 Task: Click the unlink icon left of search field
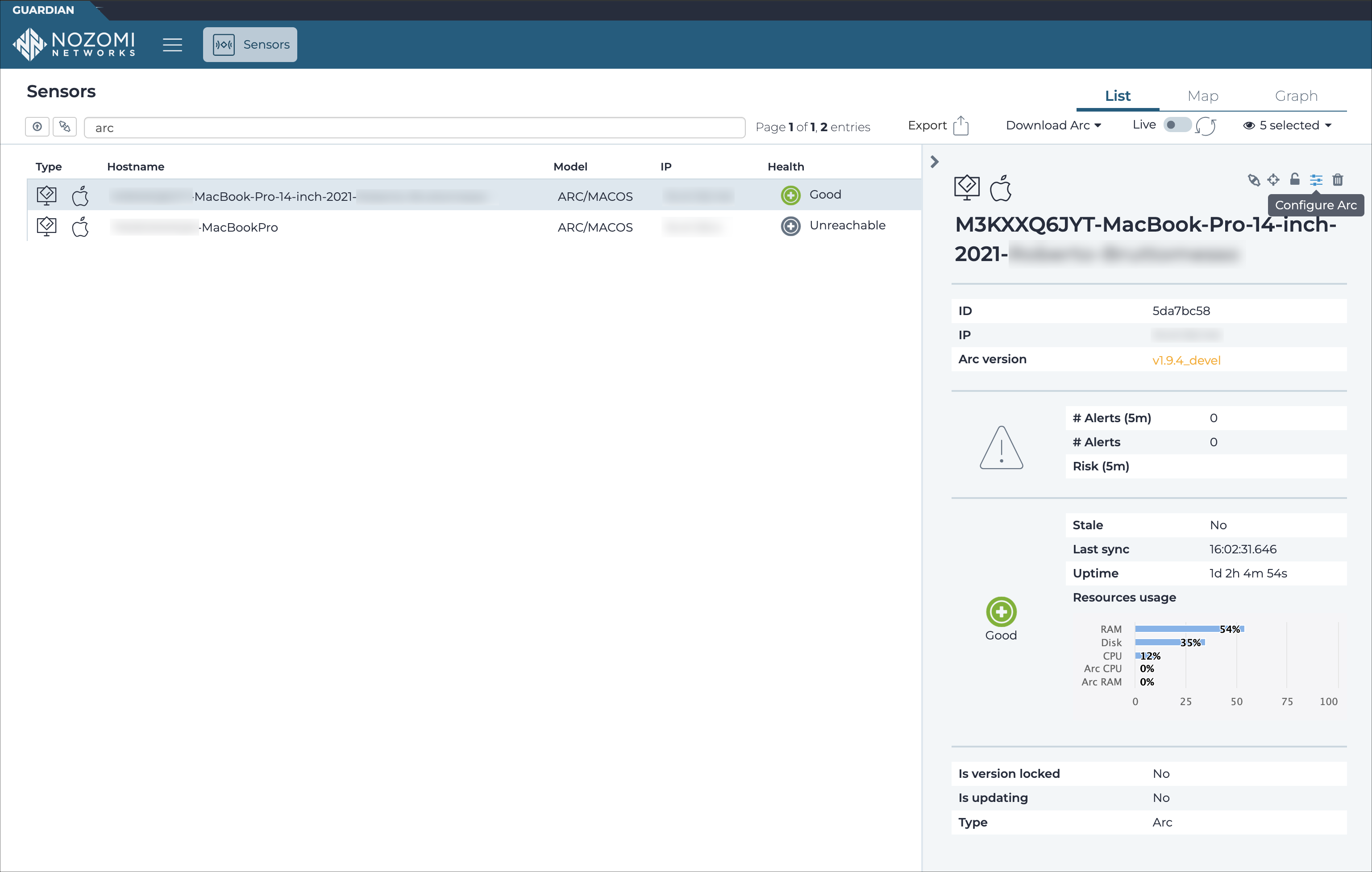tap(64, 126)
